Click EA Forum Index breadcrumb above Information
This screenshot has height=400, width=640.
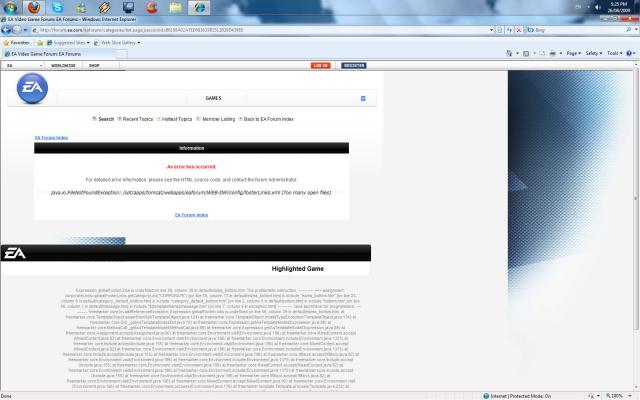pyautogui.click(x=51, y=138)
